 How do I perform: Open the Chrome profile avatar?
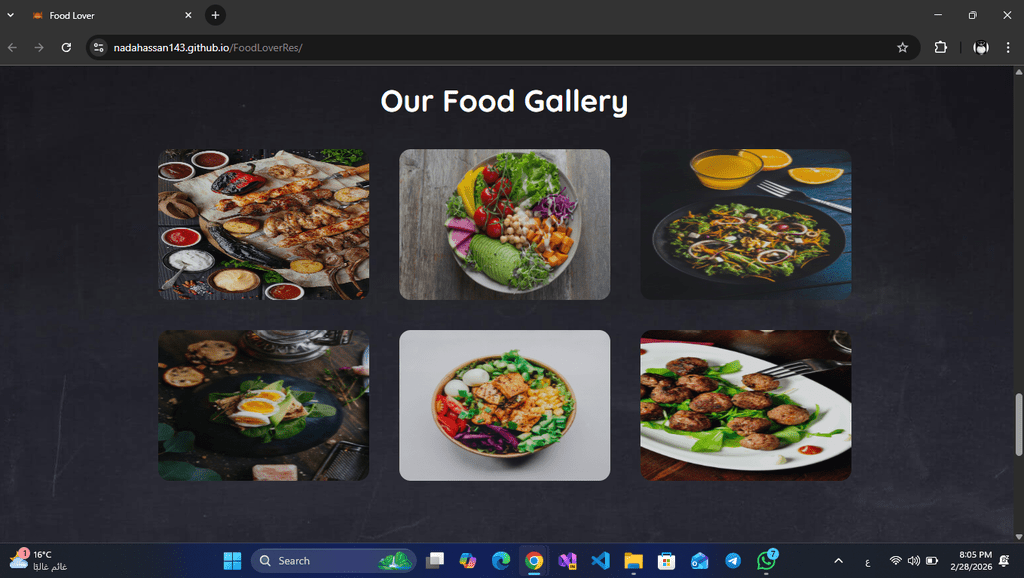point(981,47)
